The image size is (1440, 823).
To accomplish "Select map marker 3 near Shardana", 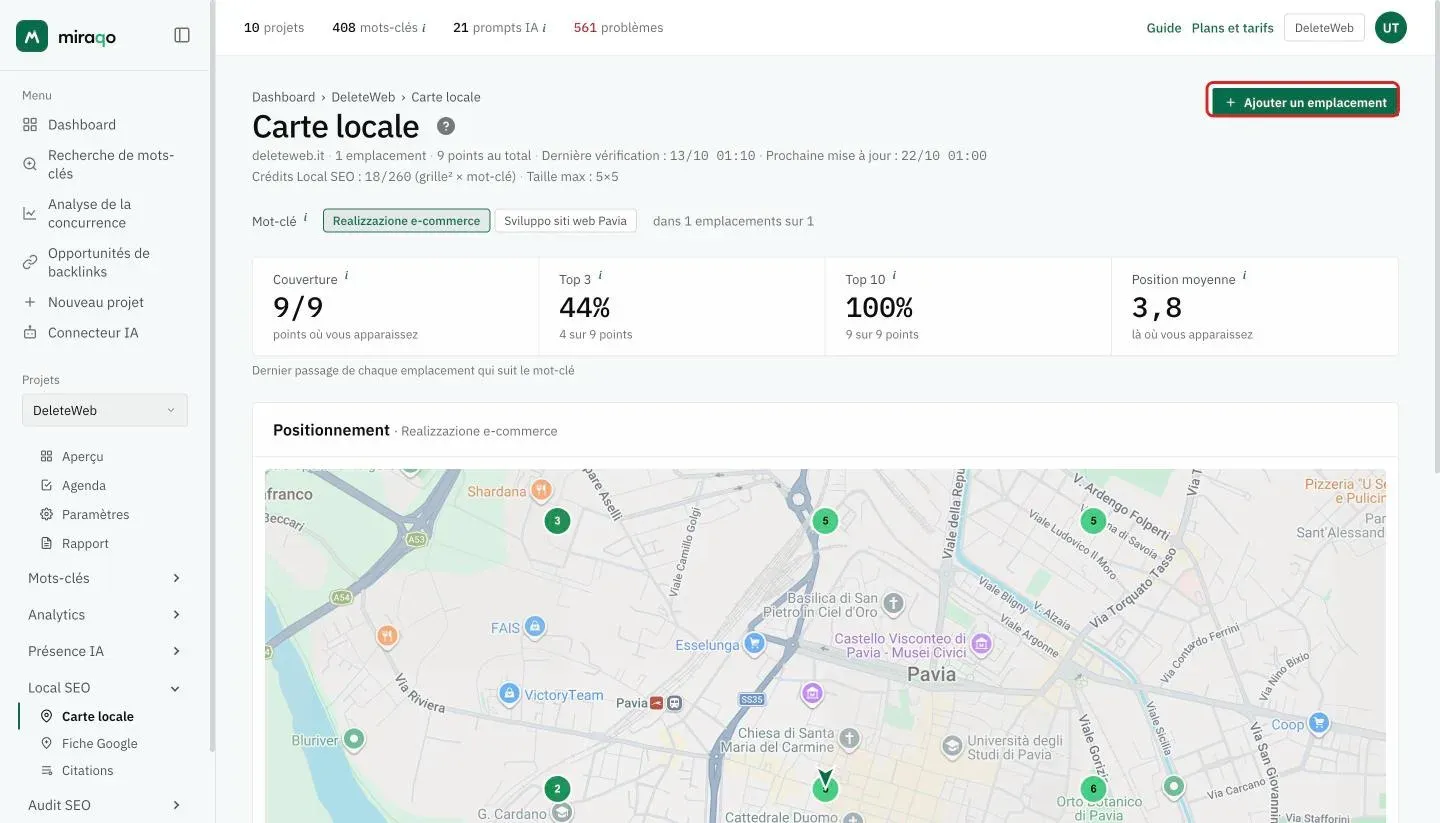I will pos(557,520).
